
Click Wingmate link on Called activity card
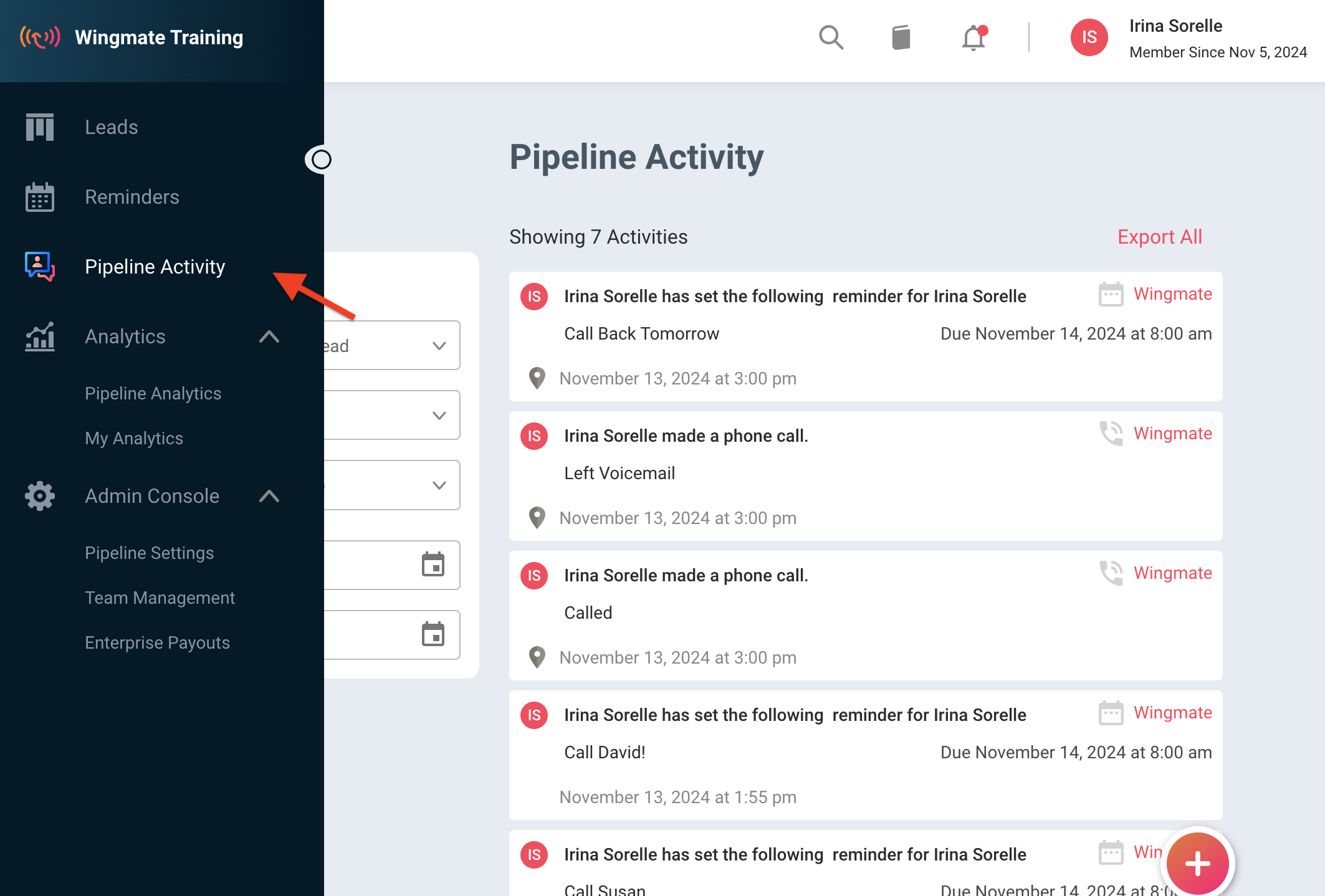[1173, 573]
